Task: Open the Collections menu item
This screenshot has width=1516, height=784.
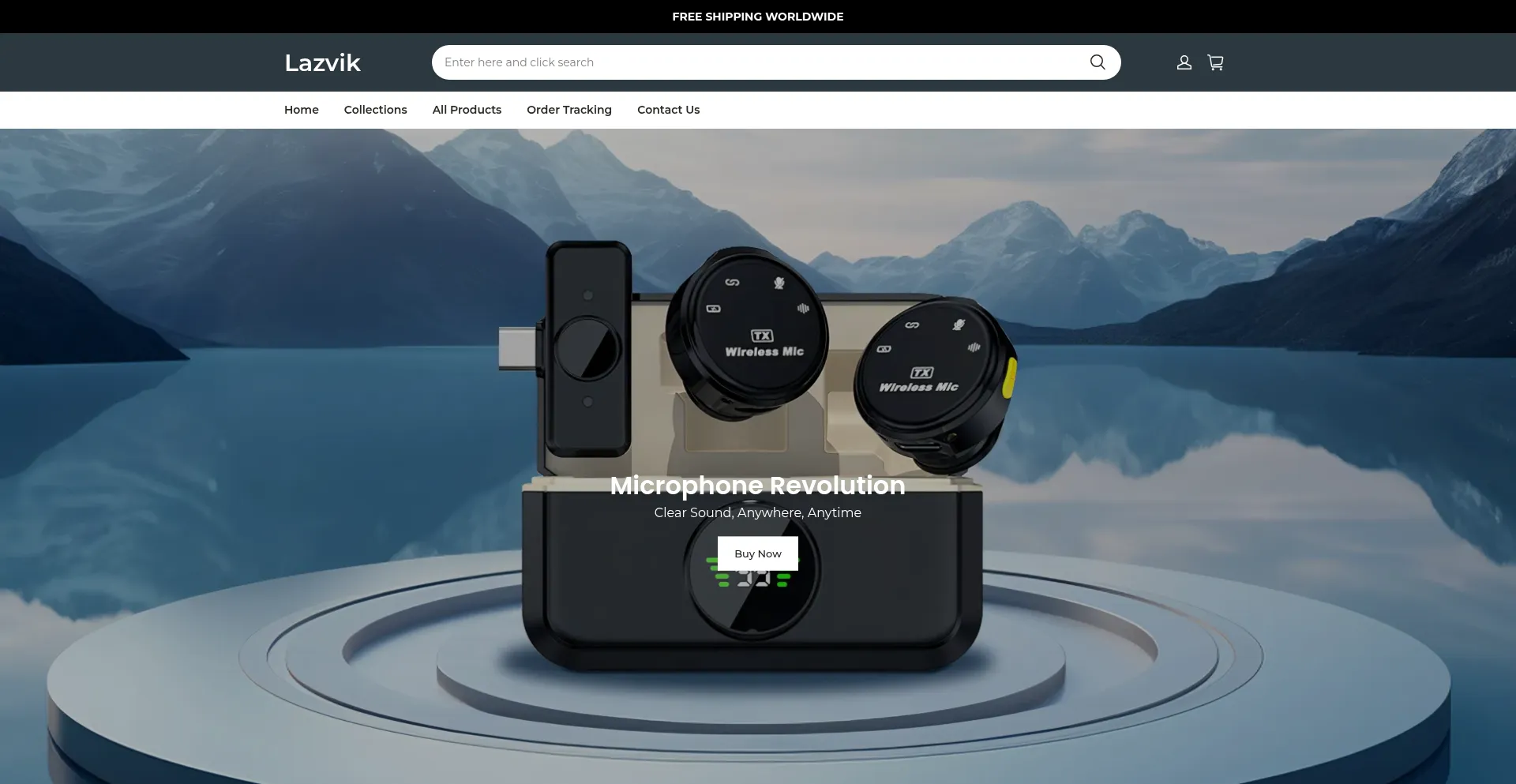Action: point(376,110)
